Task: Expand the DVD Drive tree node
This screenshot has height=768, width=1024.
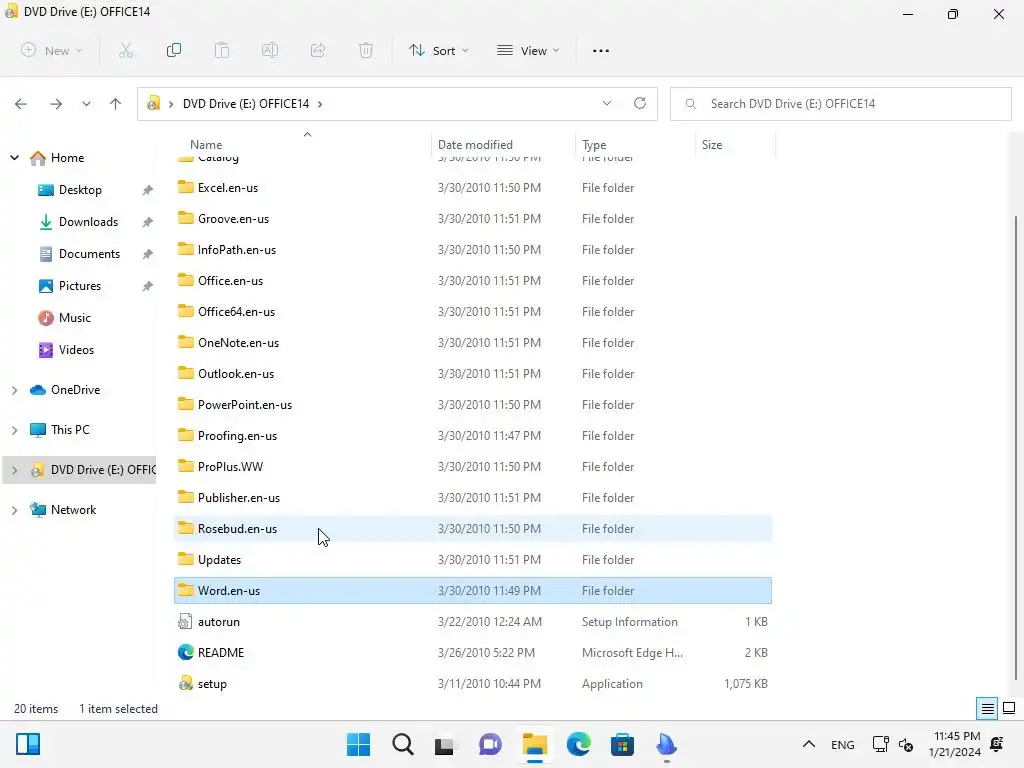Action: click(14, 470)
